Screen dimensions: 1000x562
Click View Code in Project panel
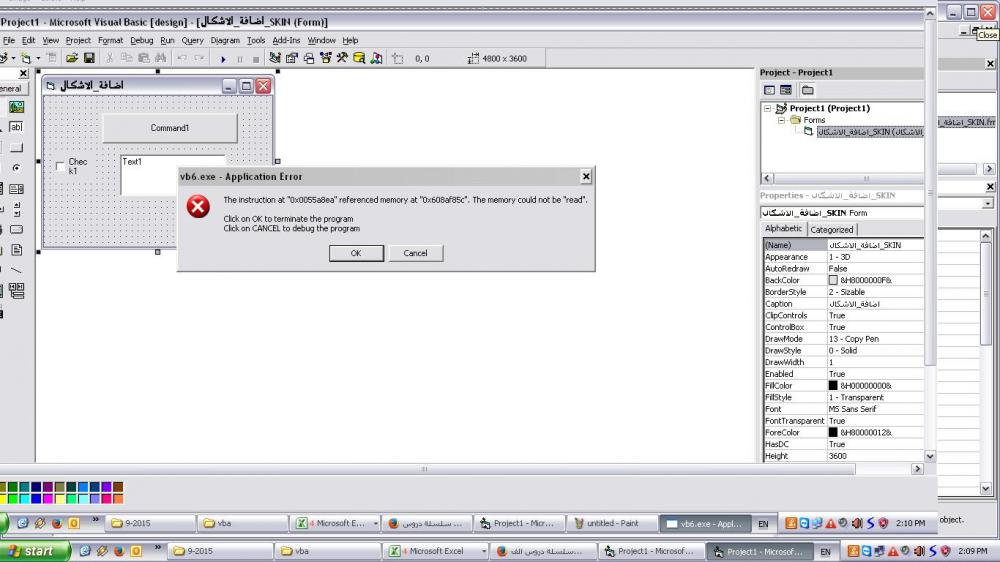(x=770, y=90)
